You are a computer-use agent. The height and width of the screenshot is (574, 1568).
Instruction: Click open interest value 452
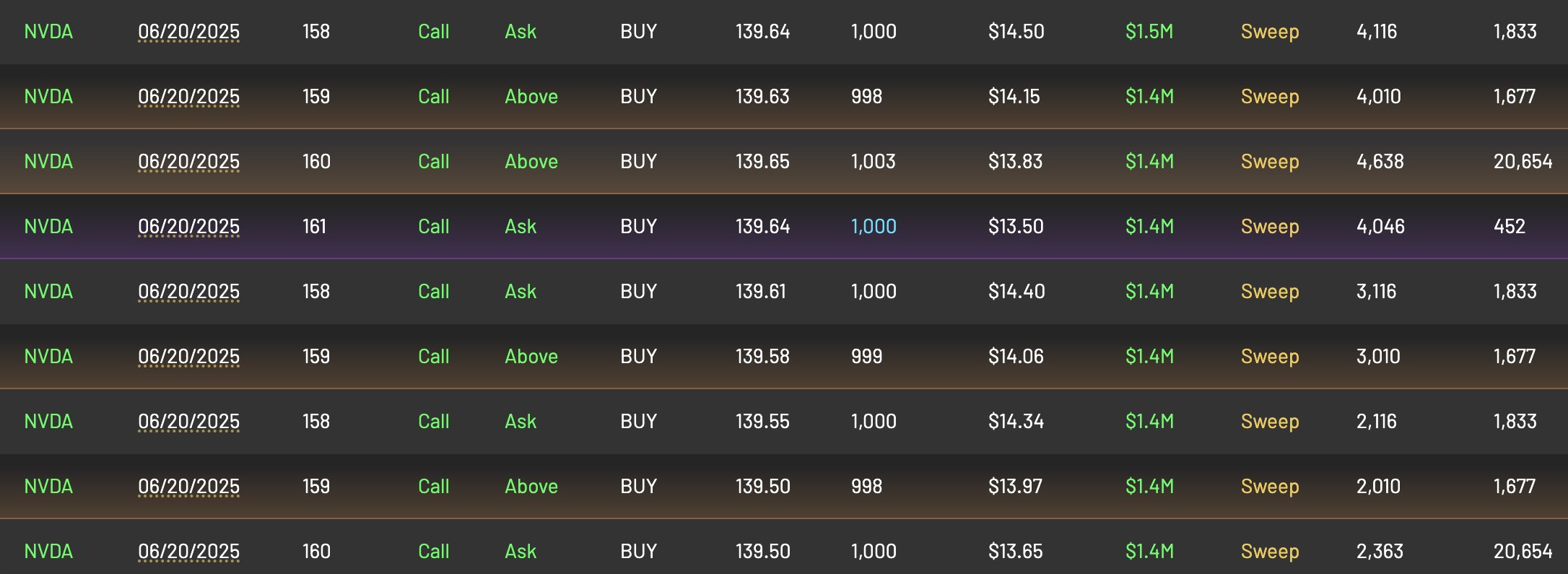(1509, 227)
